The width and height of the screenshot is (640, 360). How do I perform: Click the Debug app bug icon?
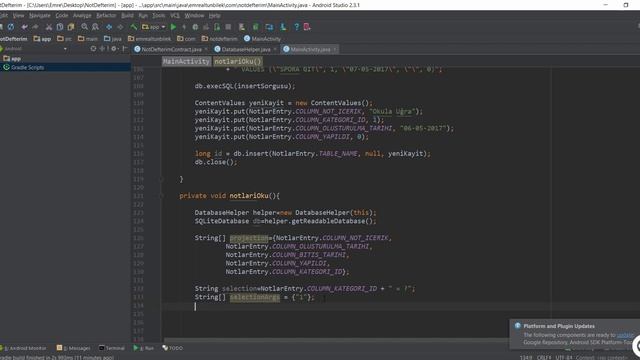pos(195,27)
